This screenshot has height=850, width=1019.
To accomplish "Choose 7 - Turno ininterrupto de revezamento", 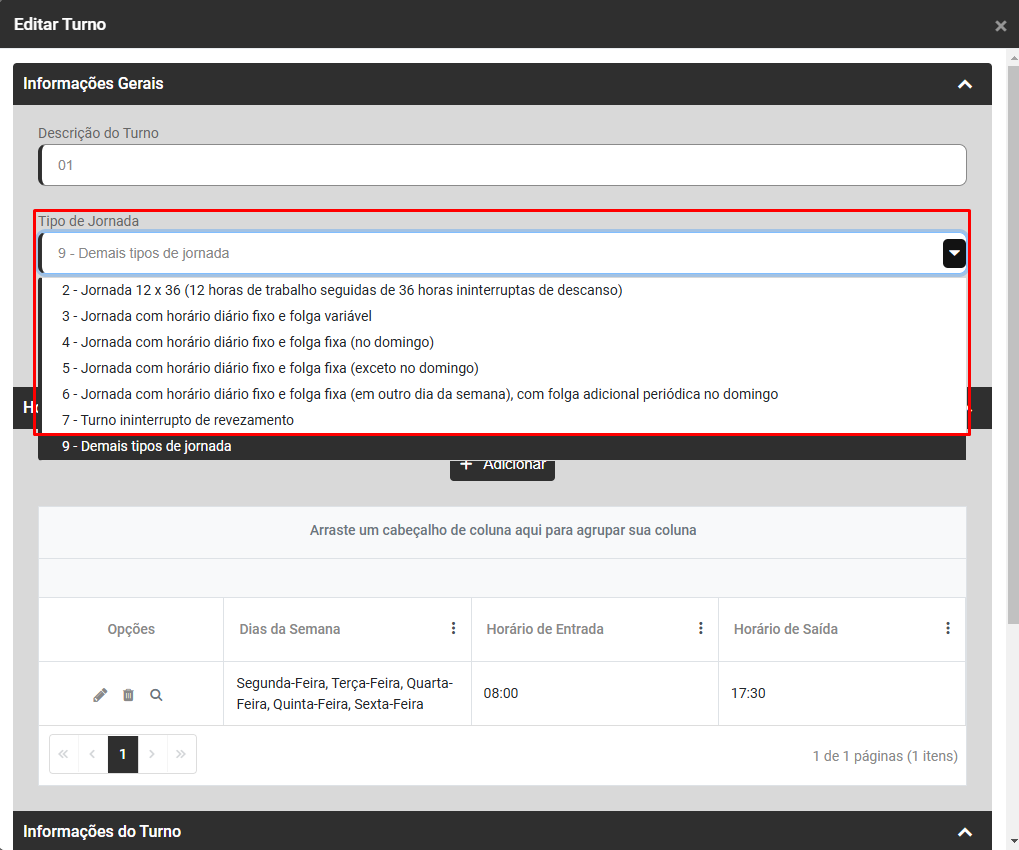I will [178, 420].
